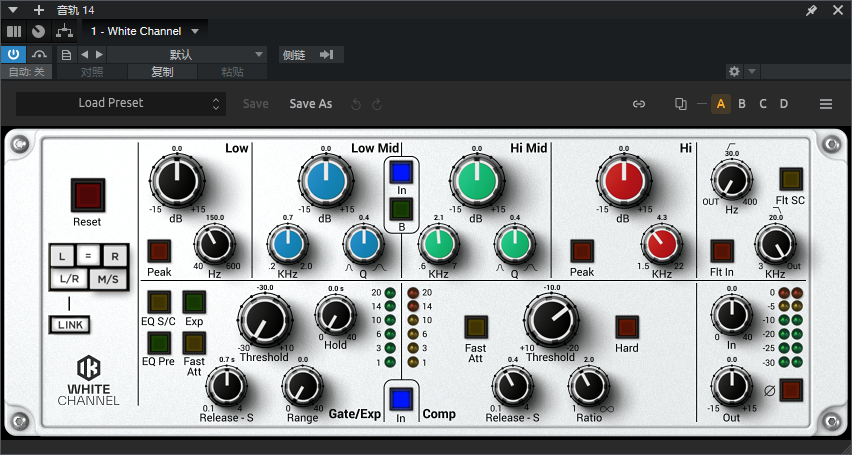Expand the dropdown arrow beside the gear
Viewport: 852px width, 455px height.
(x=751, y=71)
